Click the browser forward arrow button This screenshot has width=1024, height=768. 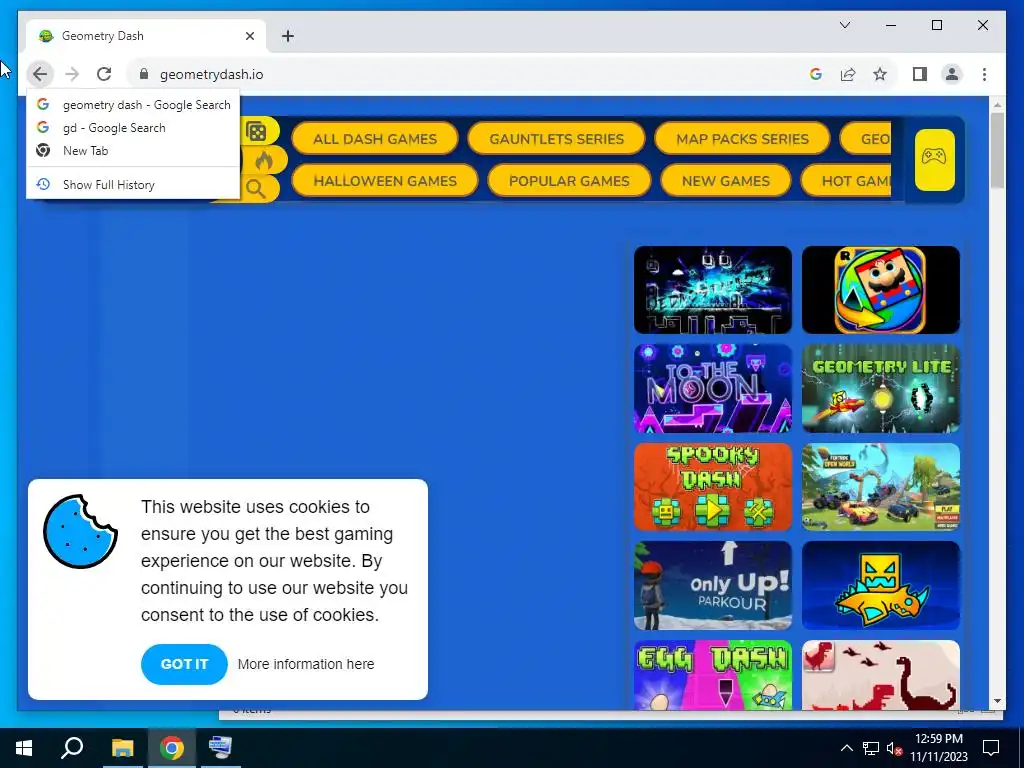72,74
